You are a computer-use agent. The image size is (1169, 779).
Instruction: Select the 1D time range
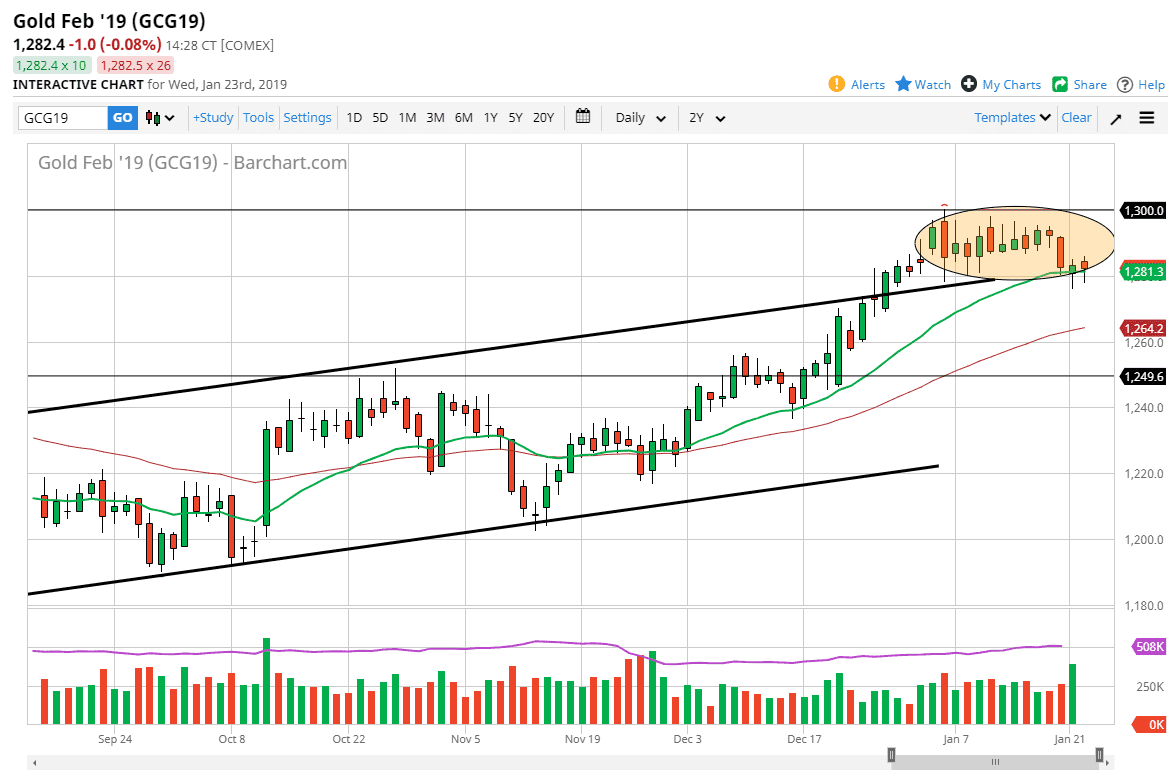354,117
